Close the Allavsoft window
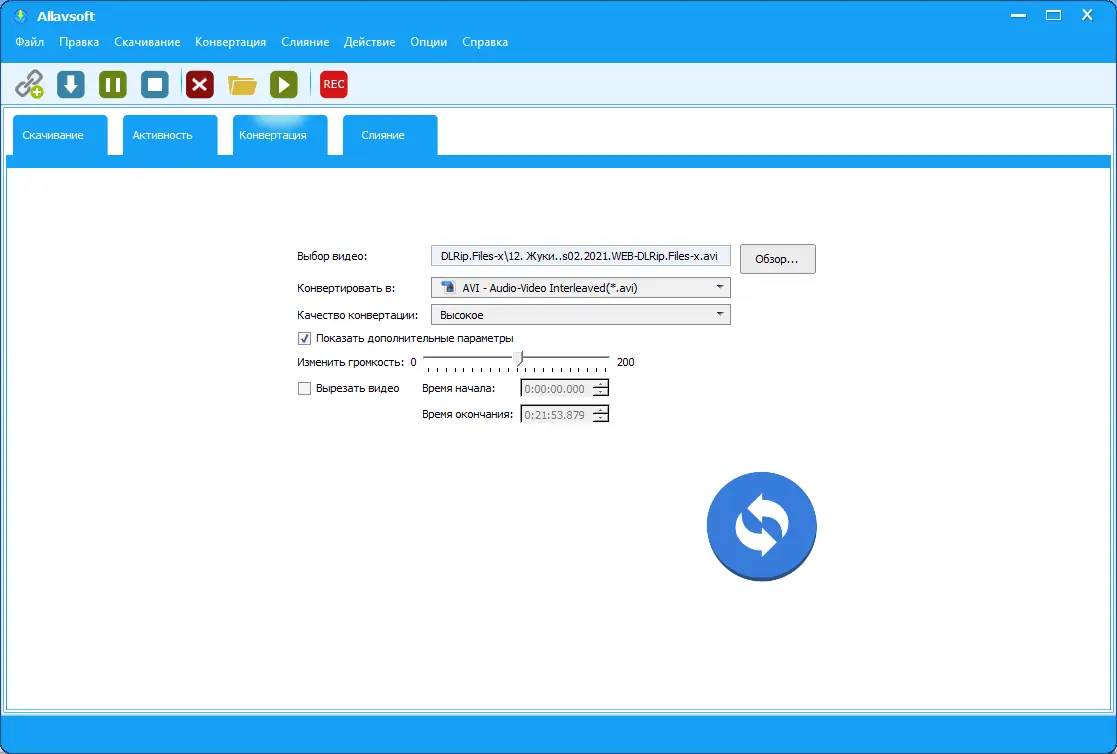The width and height of the screenshot is (1117, 754). (x=1087, y=15)
